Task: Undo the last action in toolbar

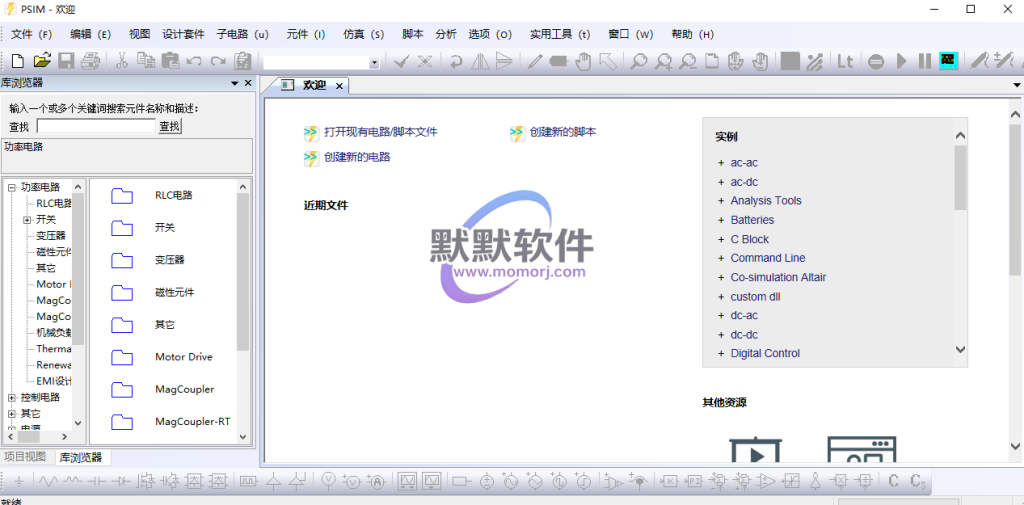Action: point(194,61)
